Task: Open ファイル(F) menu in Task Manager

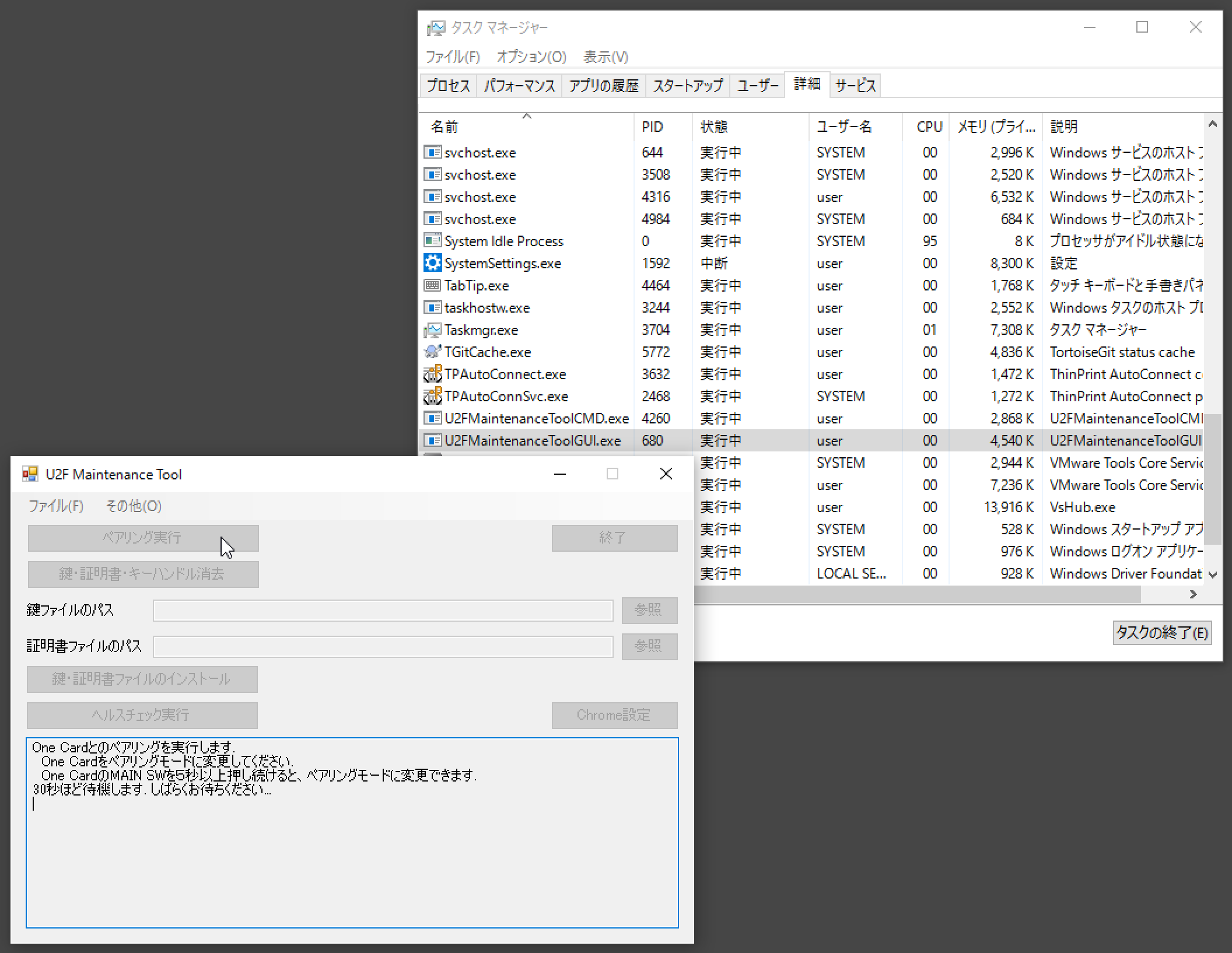Action: [x=453, y=57]
